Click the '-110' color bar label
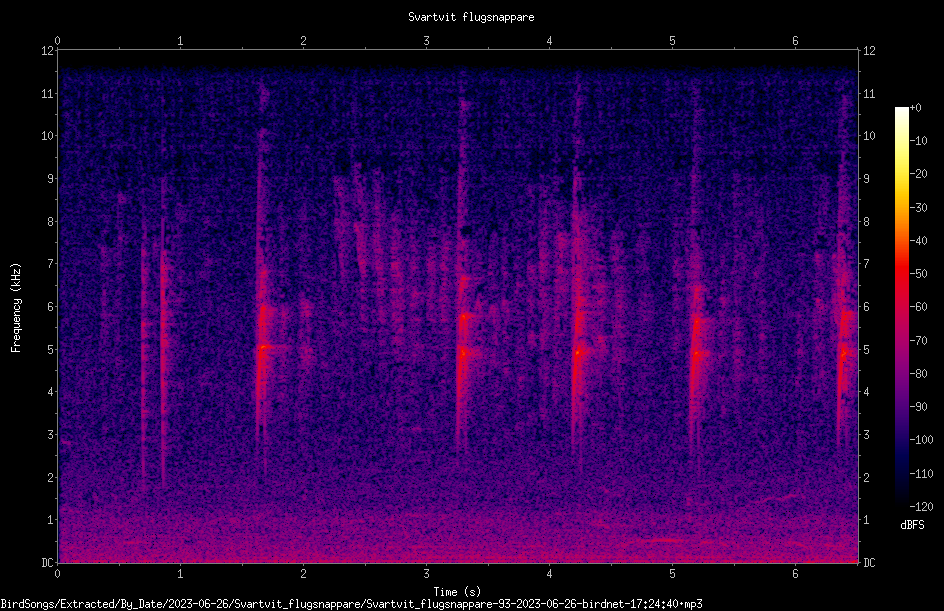944x611 pixels. pyautogui.click(x=921, y=474)
